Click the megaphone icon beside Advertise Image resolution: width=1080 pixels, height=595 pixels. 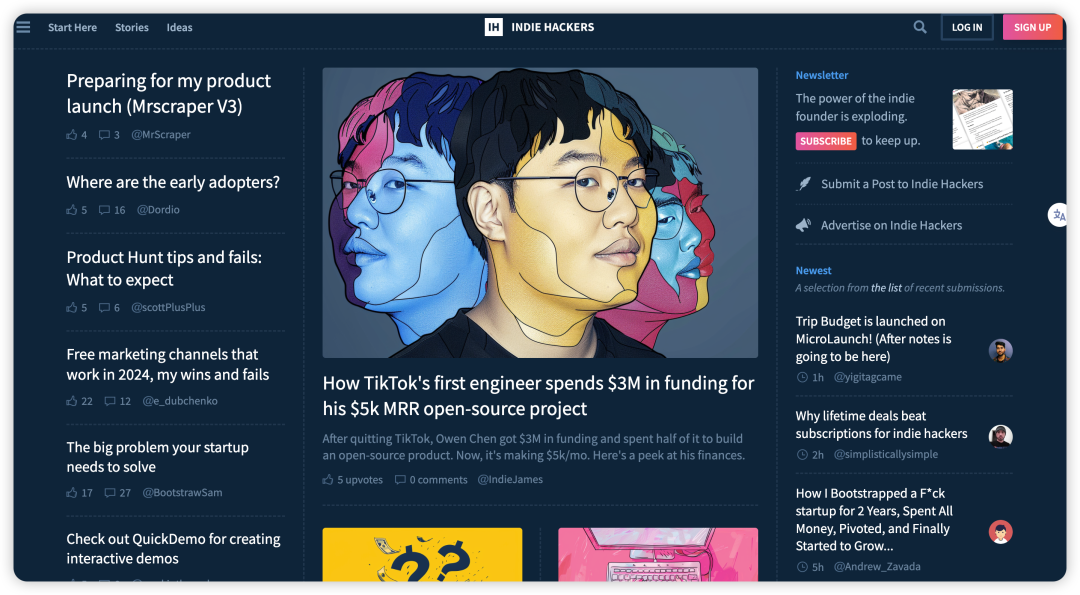click(803, 225)
